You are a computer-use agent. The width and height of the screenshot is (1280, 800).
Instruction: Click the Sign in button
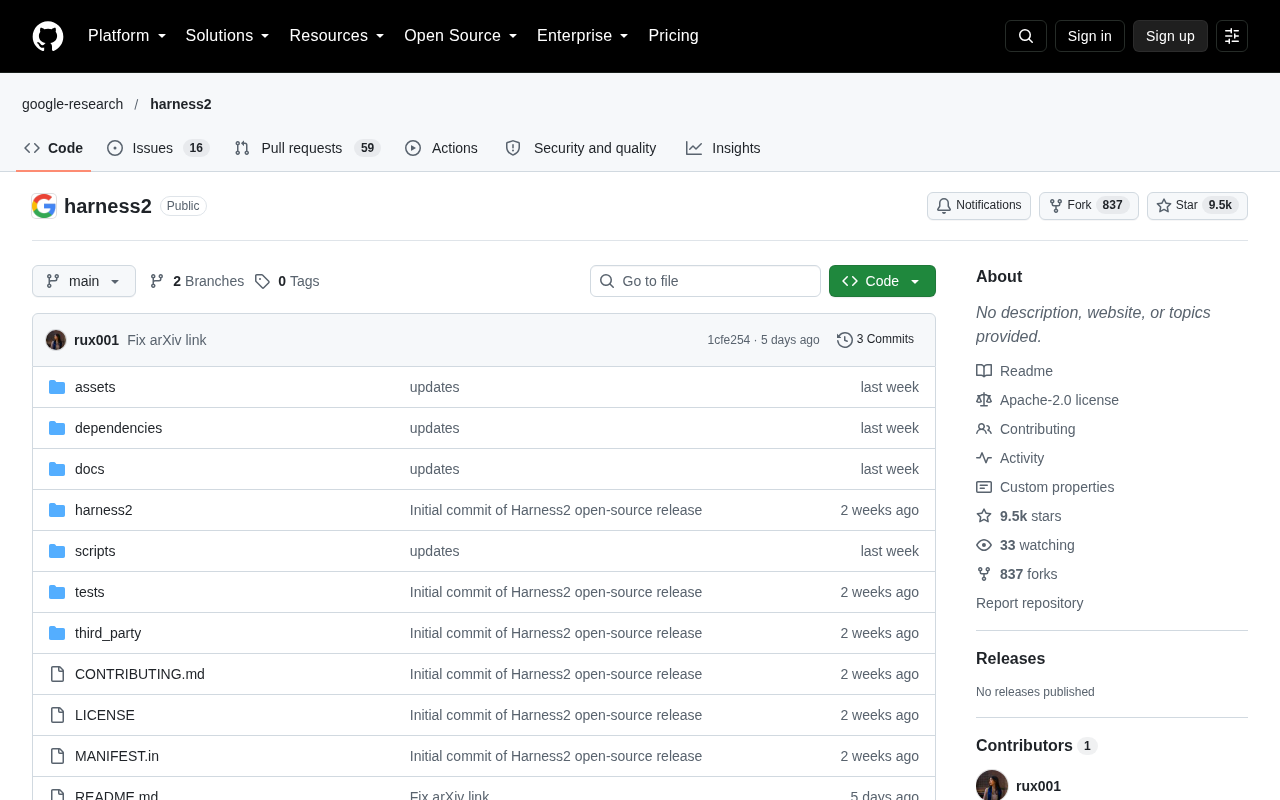click(1090, 36)
